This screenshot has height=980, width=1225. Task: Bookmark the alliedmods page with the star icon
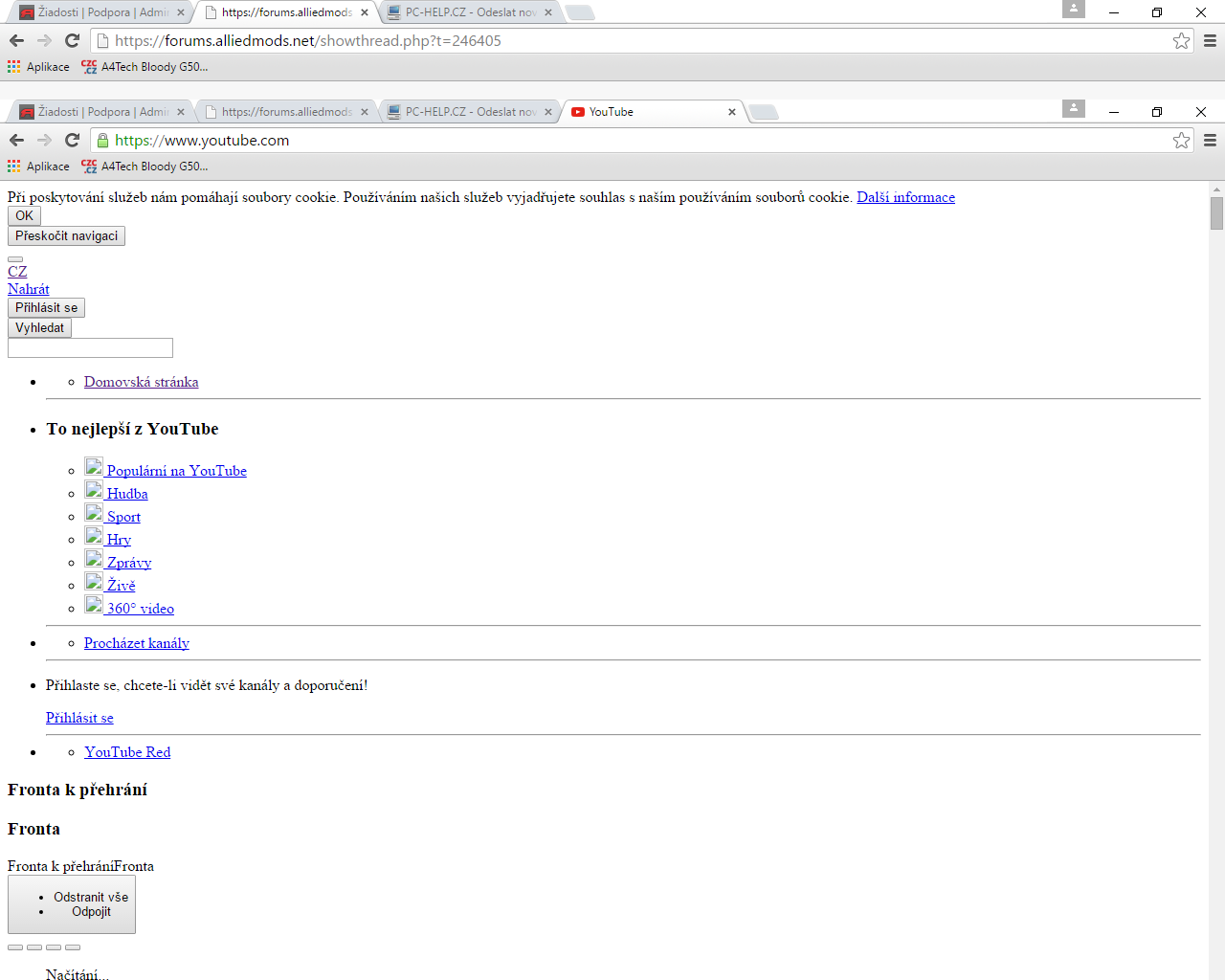[x=1182, y=41]
